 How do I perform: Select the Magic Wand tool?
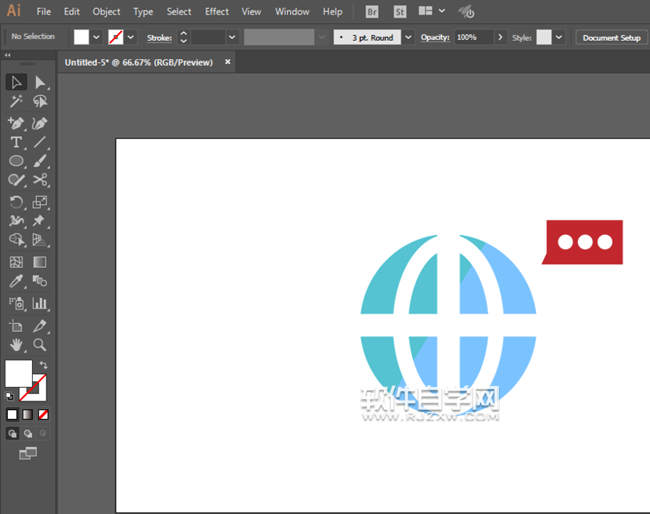pos(16,102)
